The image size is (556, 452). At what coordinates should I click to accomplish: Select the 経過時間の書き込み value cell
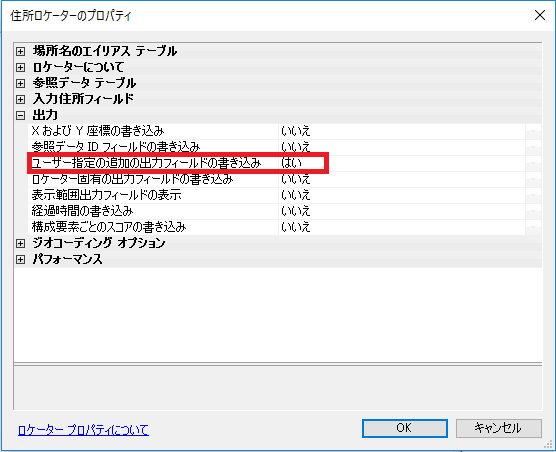coord(402,211)
